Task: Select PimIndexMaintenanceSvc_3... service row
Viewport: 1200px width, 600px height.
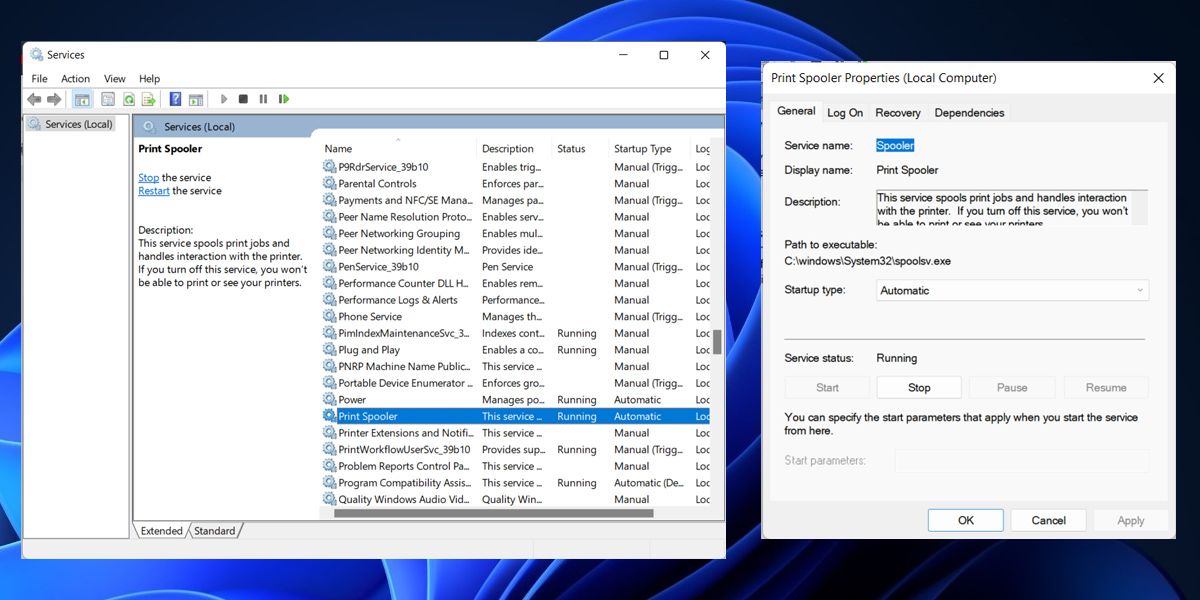Action: click(x=515, y=333)
